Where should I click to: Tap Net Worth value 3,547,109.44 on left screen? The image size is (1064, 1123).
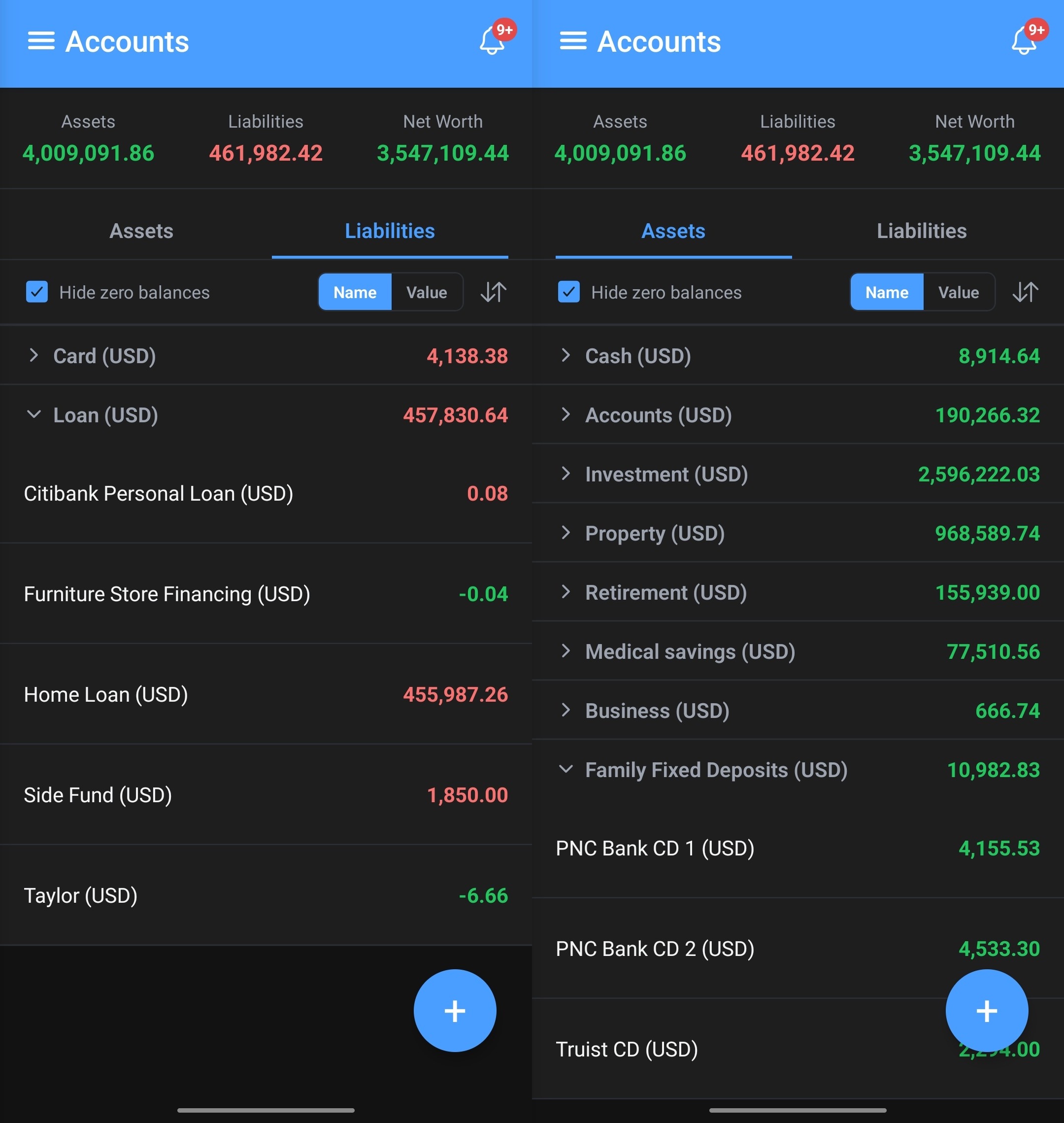443,153
